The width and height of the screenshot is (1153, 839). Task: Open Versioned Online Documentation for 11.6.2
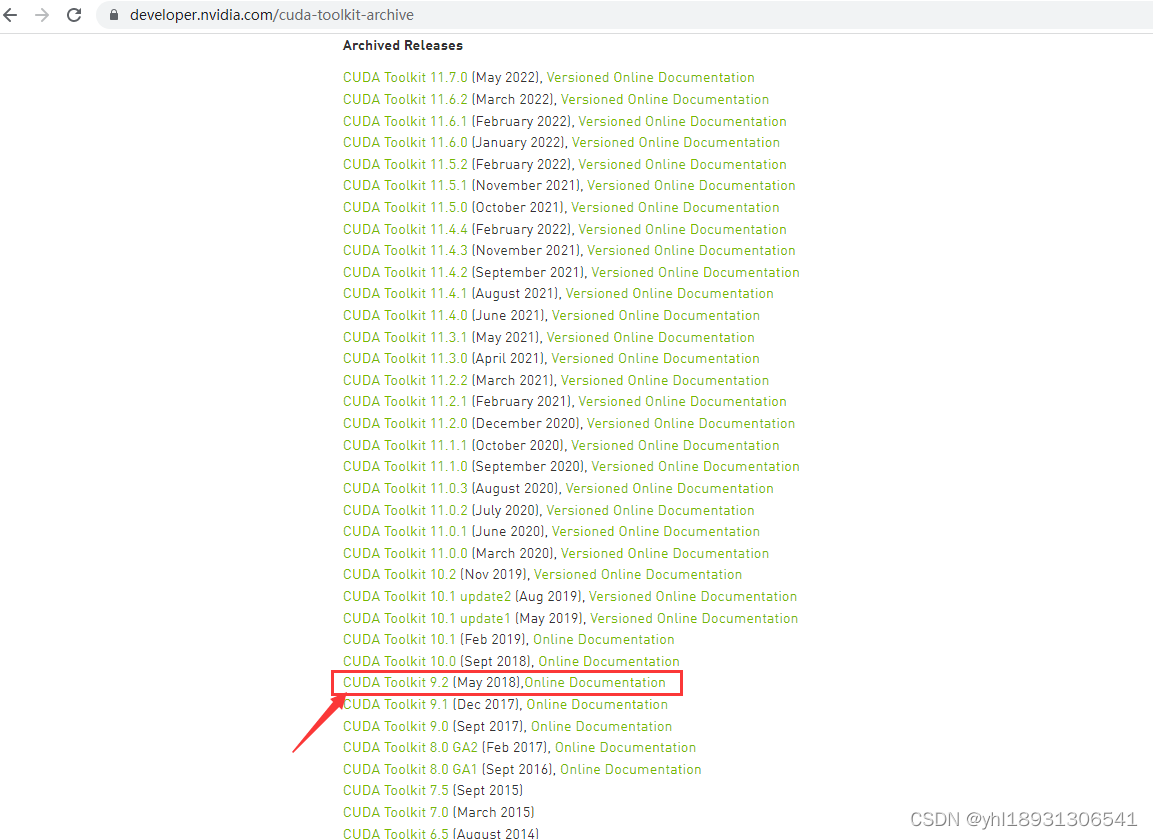point(665,99)
